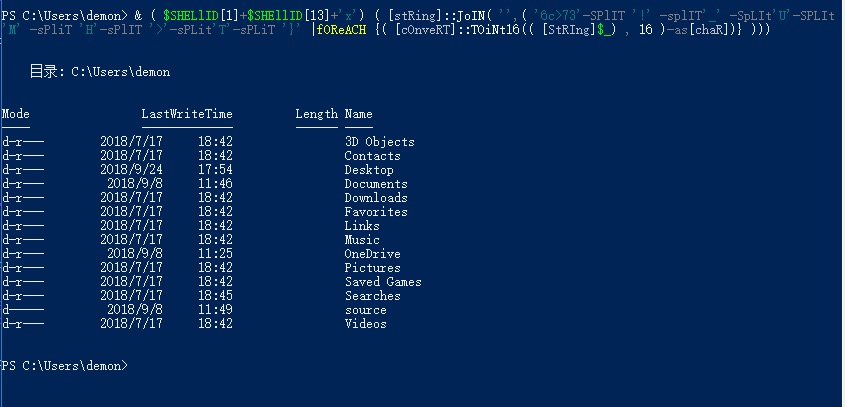
Task: Select the Videos folder name
Action: [366, 324]
